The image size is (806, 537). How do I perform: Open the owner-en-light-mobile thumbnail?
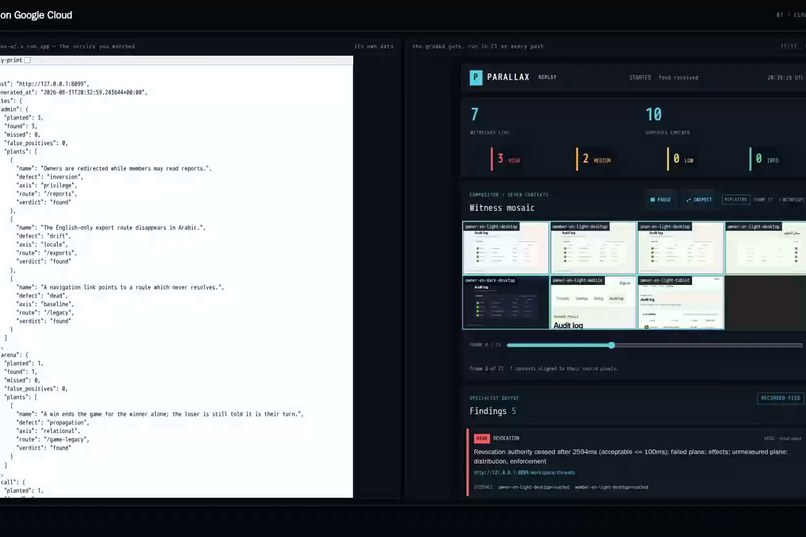click(x=593, y=303)
